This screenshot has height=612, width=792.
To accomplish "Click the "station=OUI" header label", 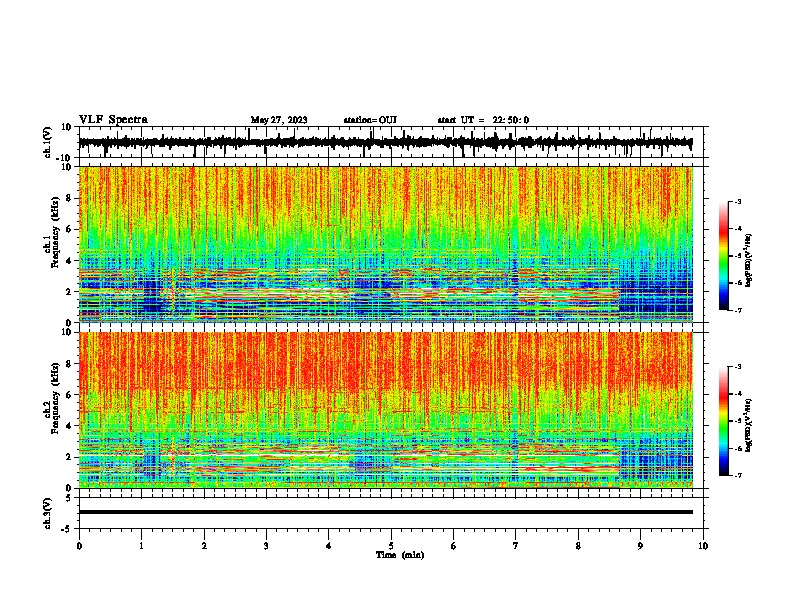I will click(x=370, y=120).
